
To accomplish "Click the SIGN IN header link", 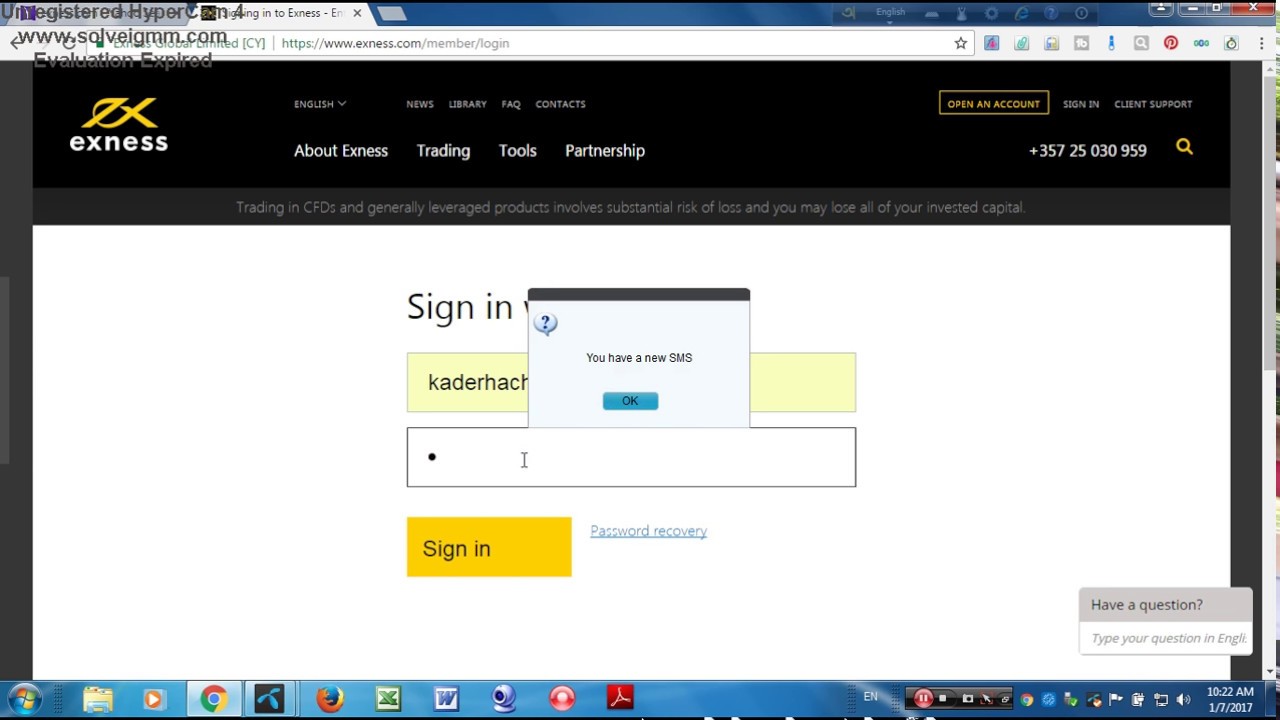I will click(x=1081, y=104).
